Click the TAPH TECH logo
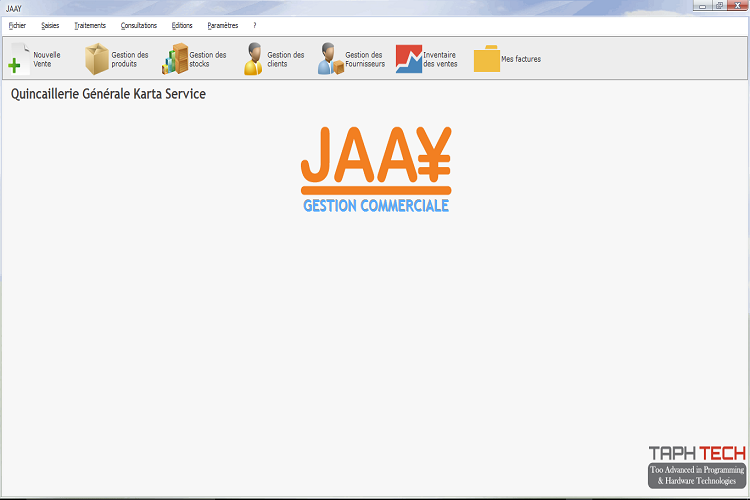 (696, 466)
